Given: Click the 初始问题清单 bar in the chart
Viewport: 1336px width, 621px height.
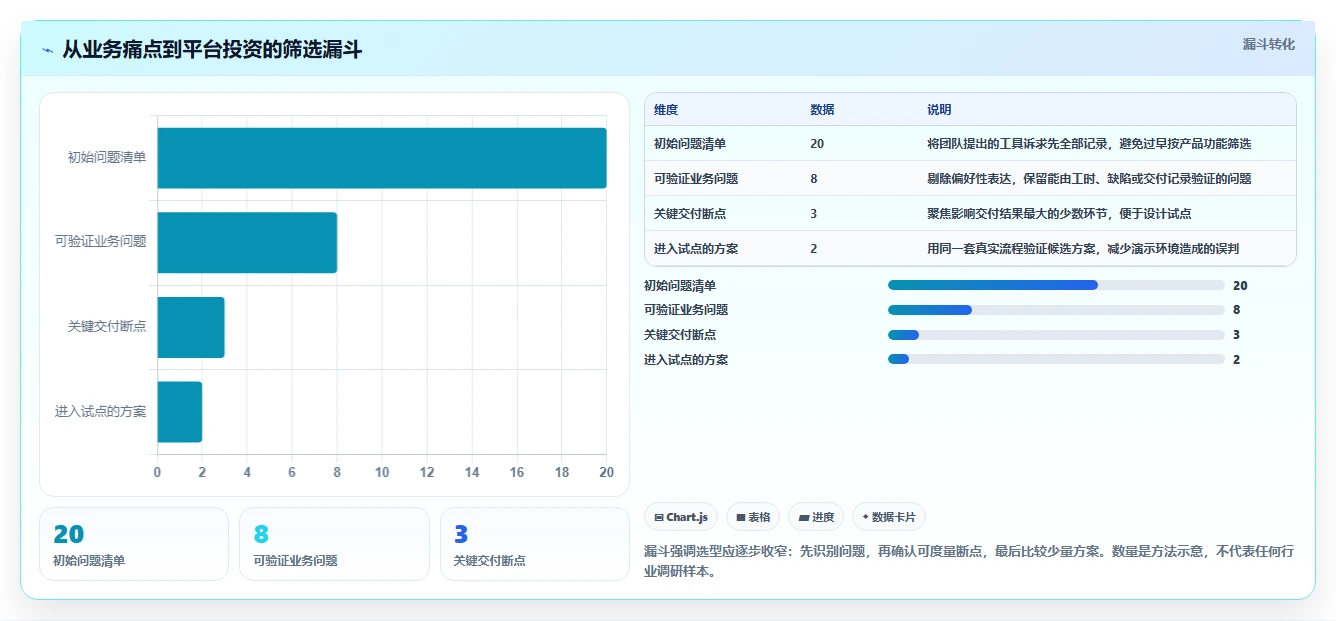Looking at the screenshot, I should tap(382, 158).
